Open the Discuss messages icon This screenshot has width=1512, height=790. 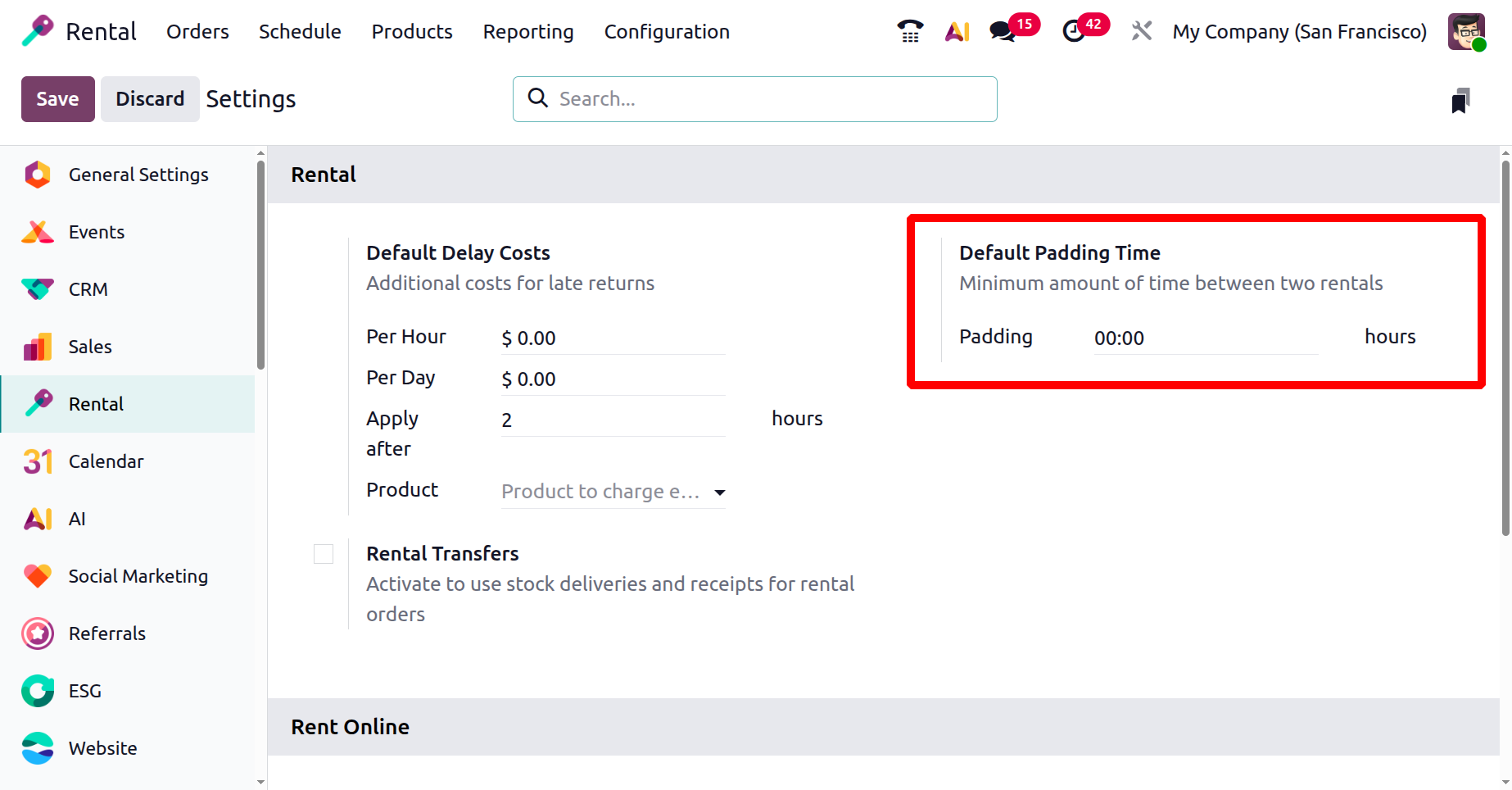coord(1003,31)
